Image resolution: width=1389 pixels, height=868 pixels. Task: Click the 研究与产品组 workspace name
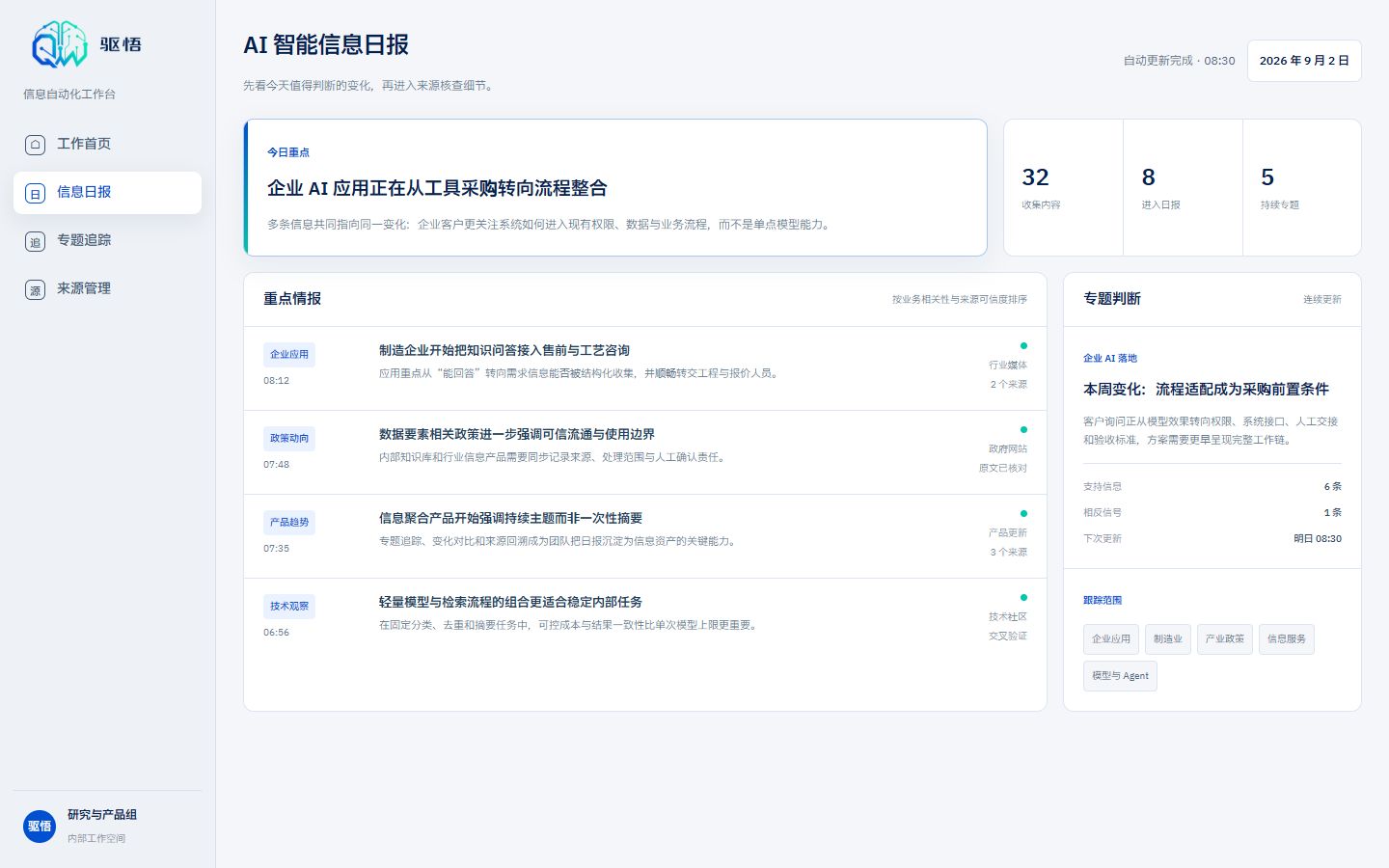102,815
